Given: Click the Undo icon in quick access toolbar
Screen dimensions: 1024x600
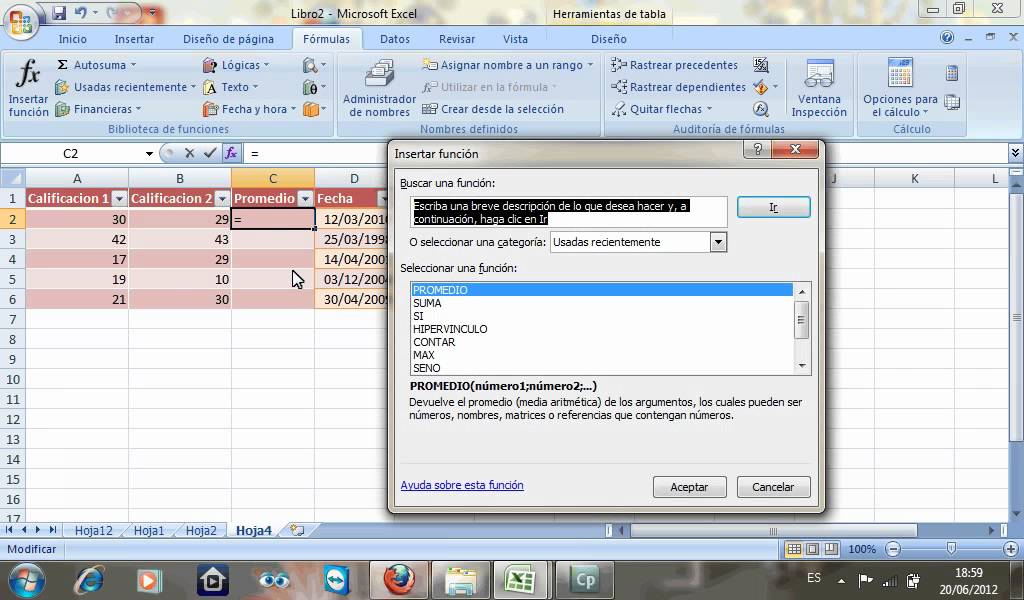Looking at the screenshot, I should 81,12.
